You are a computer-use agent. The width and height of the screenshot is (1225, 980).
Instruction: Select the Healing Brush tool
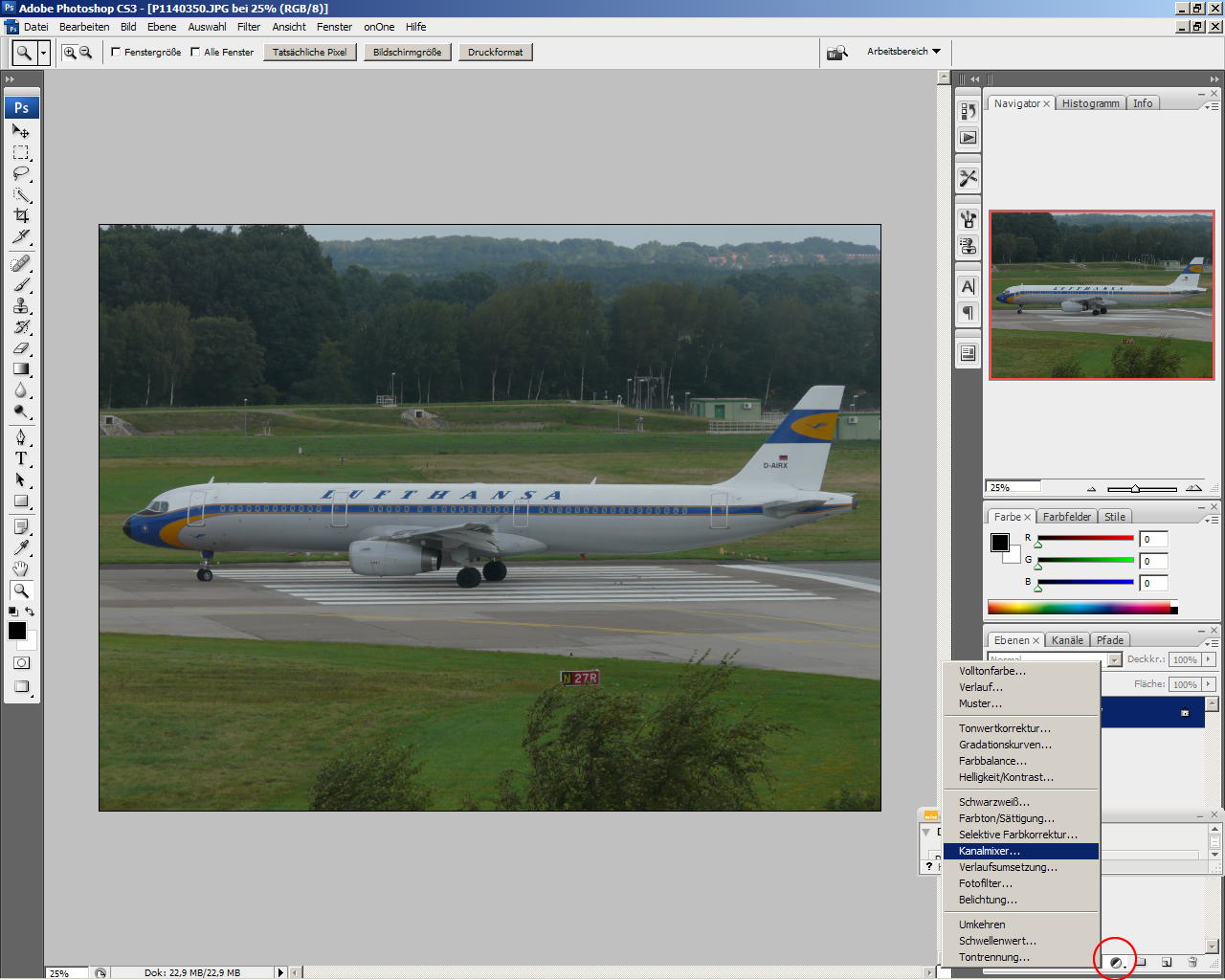21,263
